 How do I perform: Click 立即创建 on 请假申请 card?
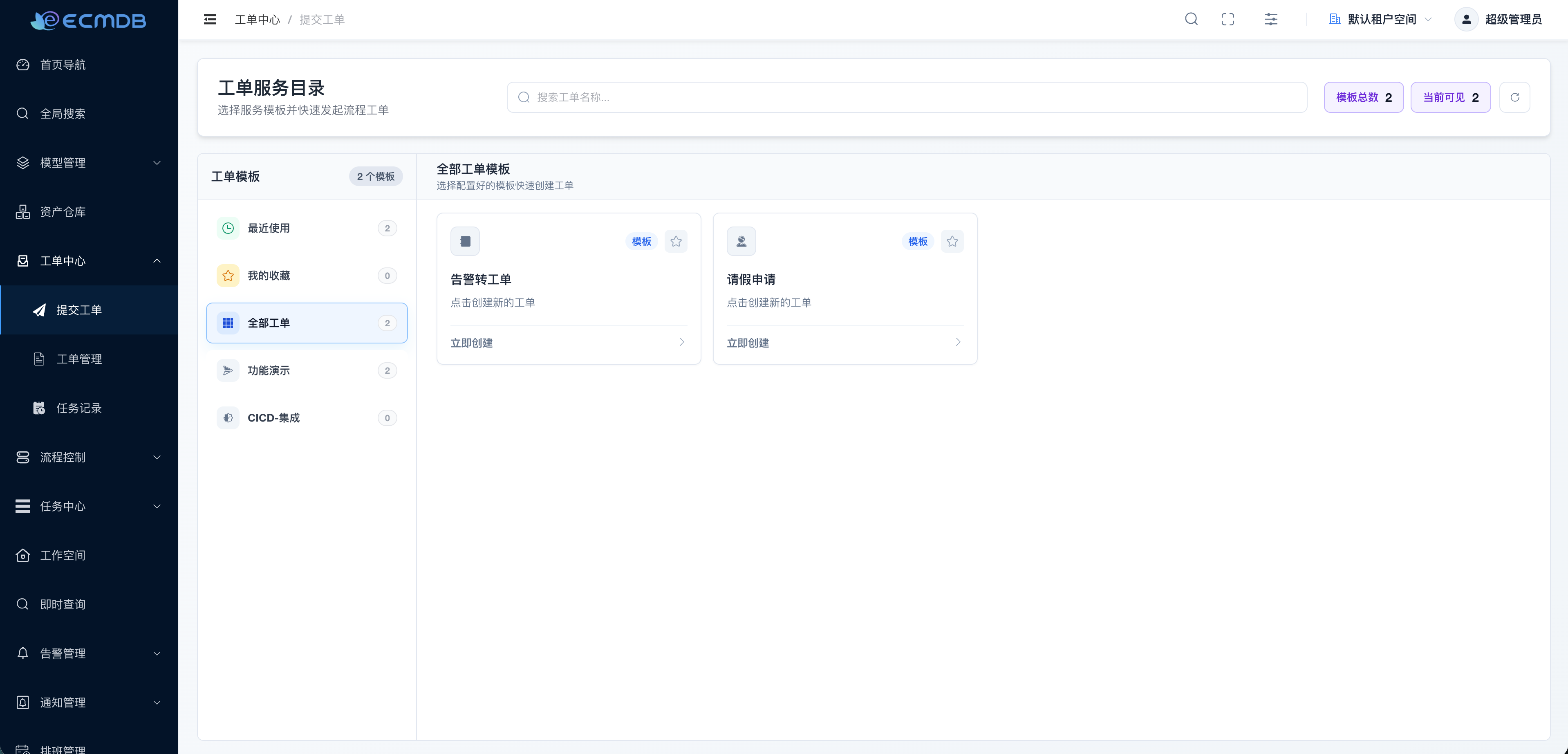coord(748,343)
